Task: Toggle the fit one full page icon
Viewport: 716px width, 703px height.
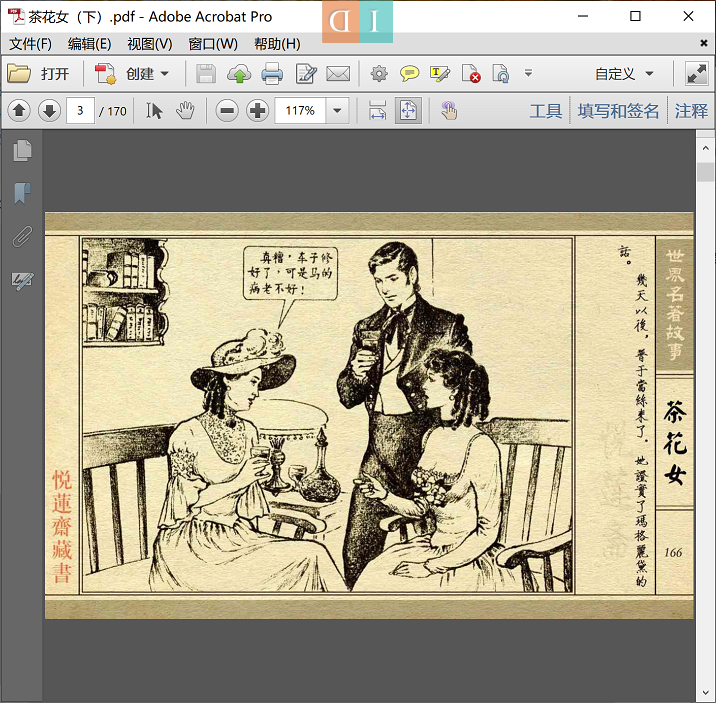Action: click(x=408, y=110)
